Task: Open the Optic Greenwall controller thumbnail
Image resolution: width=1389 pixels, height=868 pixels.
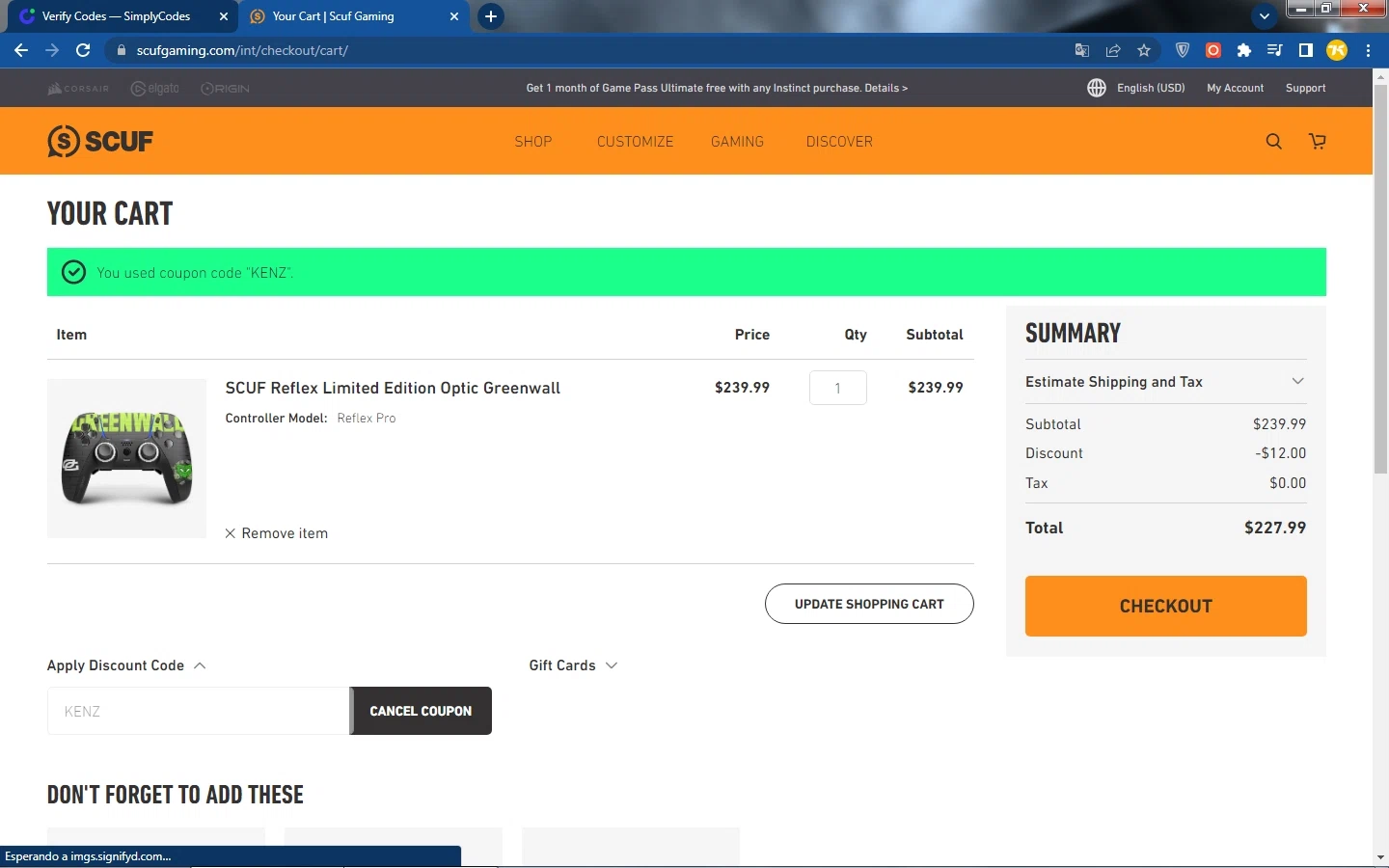Action: click(x=126, y=458)
